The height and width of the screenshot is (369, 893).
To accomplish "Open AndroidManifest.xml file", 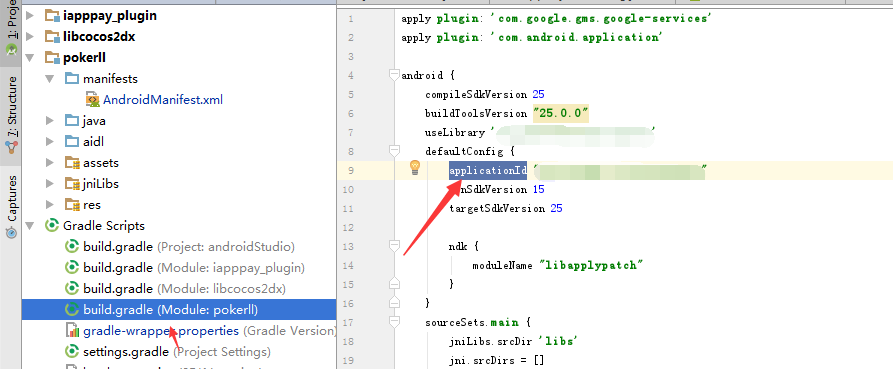I will (x=162, y=100).
